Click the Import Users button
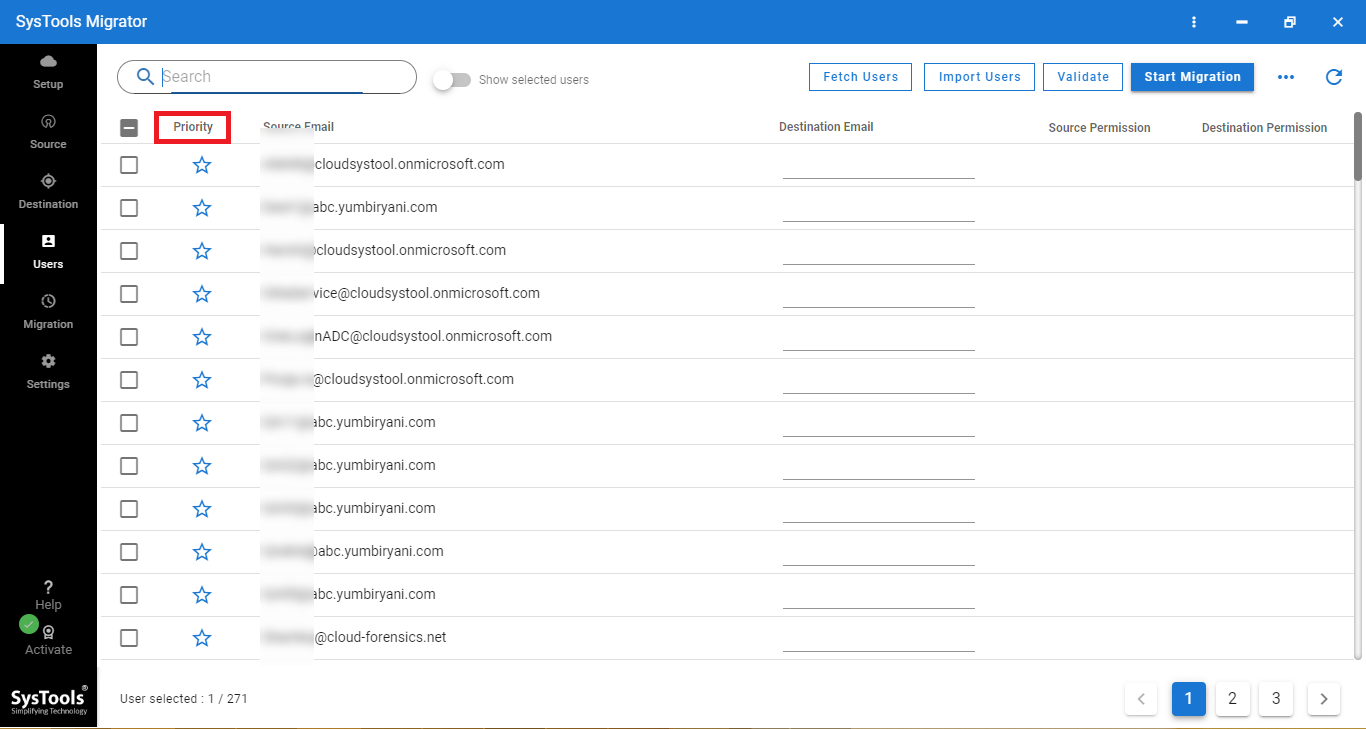Screen dimensions: 1366x729 [979, 77]
